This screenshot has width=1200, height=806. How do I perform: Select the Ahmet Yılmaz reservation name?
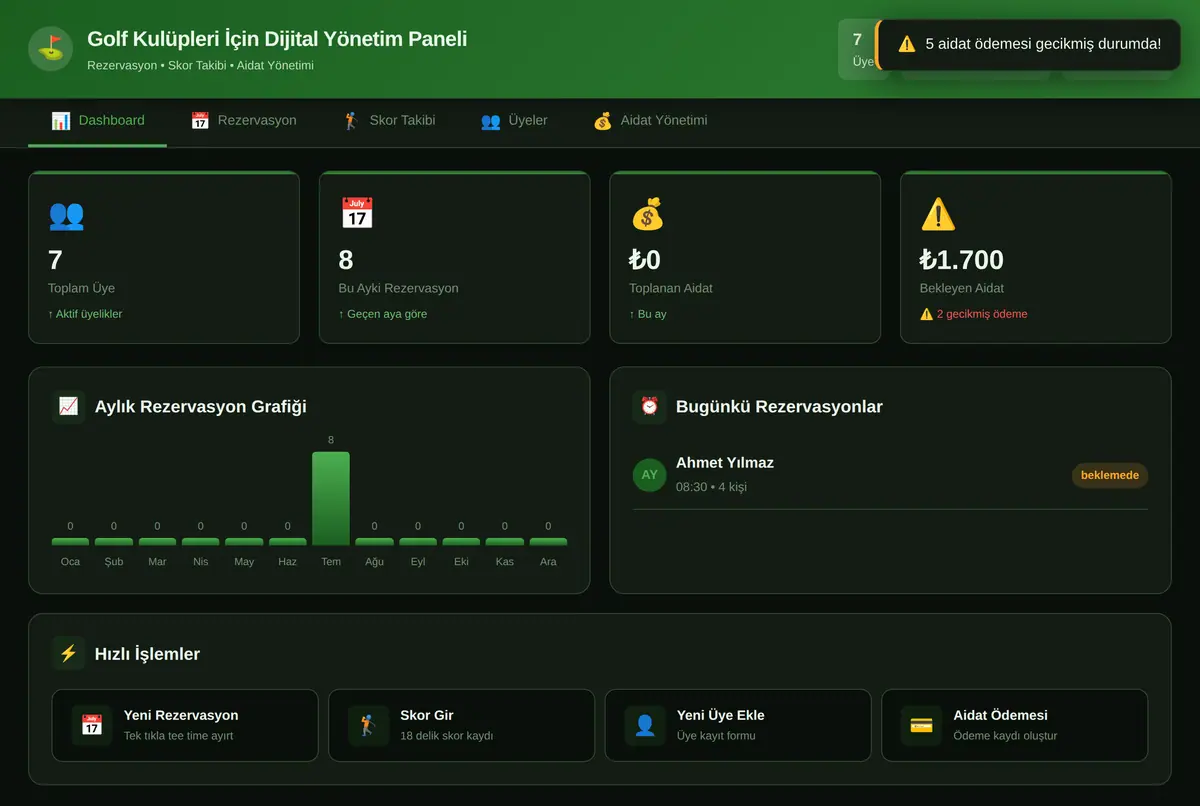725,463
